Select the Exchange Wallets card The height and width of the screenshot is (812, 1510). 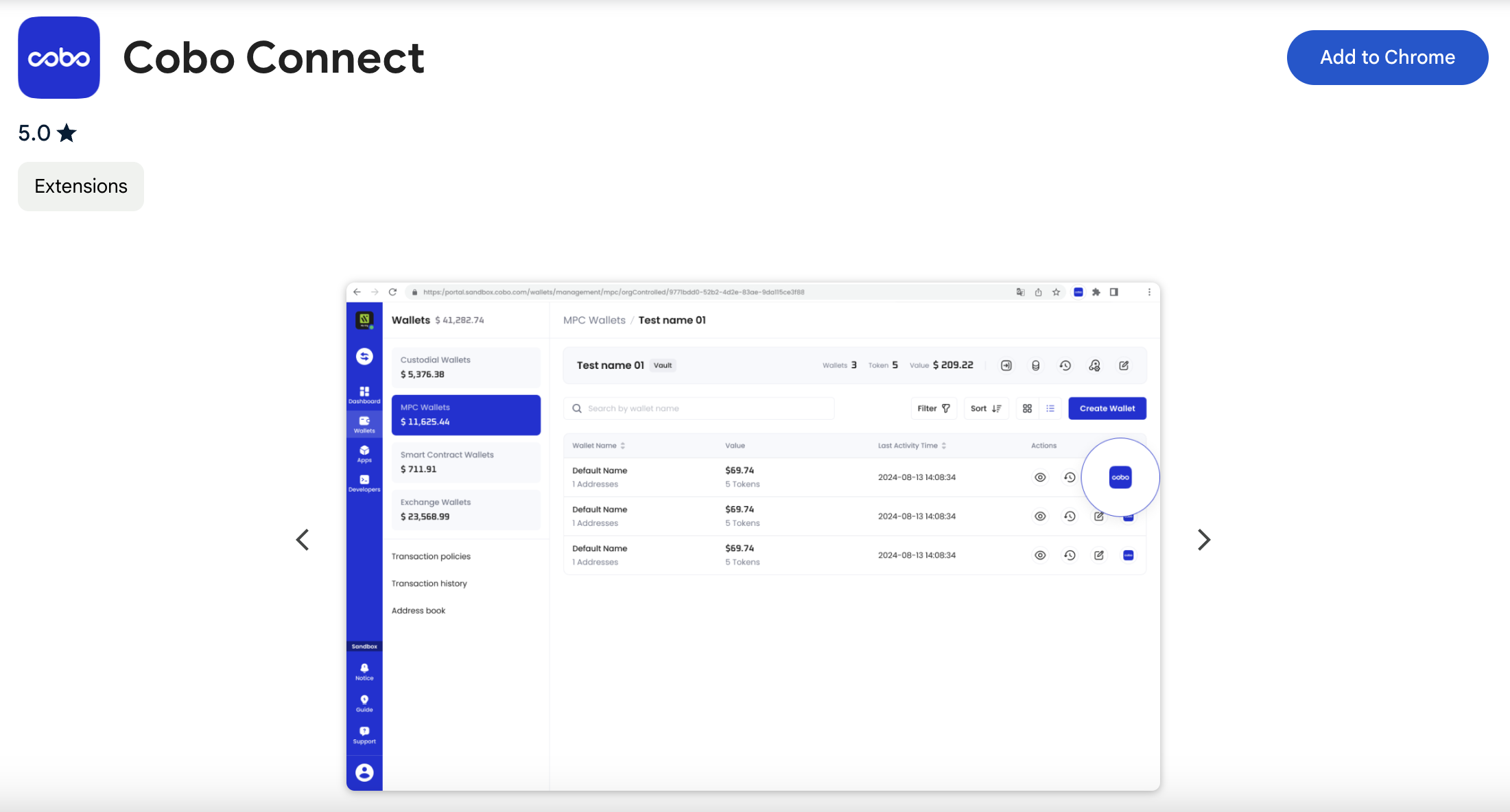[466, 510]
